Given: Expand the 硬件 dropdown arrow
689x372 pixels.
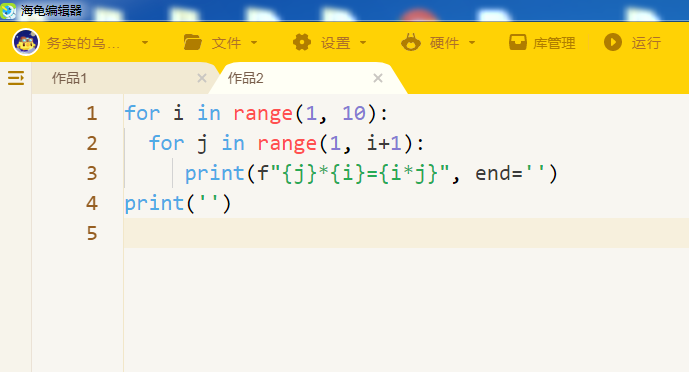Looking at the screenshot, I should pos(472,43).
